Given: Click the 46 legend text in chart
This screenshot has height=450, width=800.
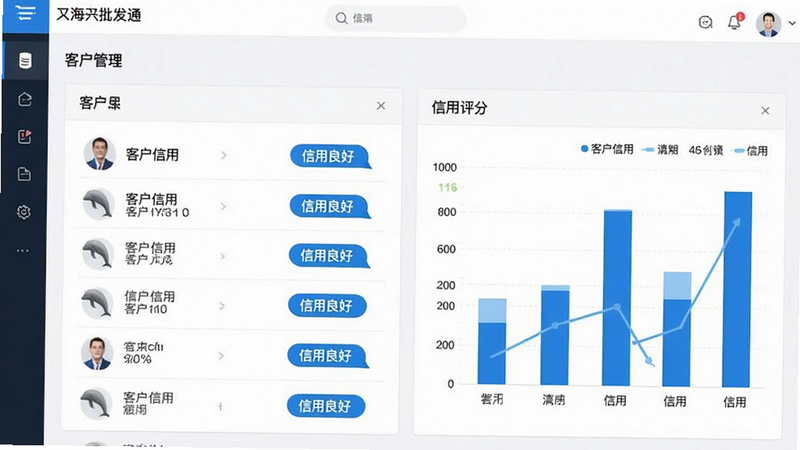Looking at the screenshot, I should [706, 150].
